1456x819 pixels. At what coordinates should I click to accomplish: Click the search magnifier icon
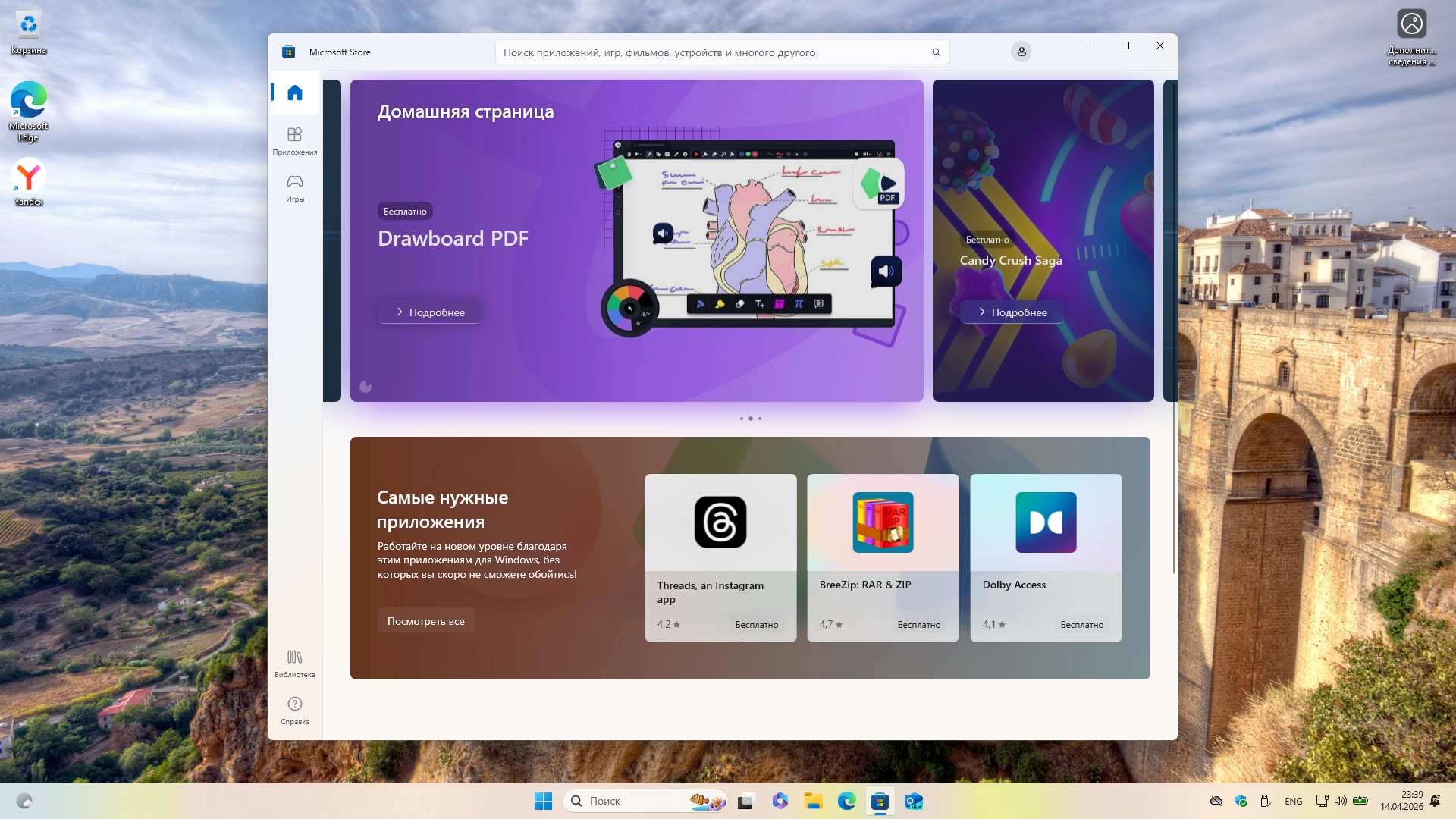pyautogui.click(x=937, y=52)
